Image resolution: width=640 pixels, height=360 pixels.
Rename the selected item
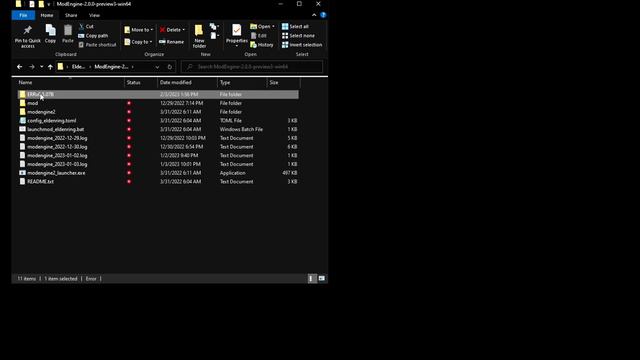pyautogui.click(x=171, y=42)
